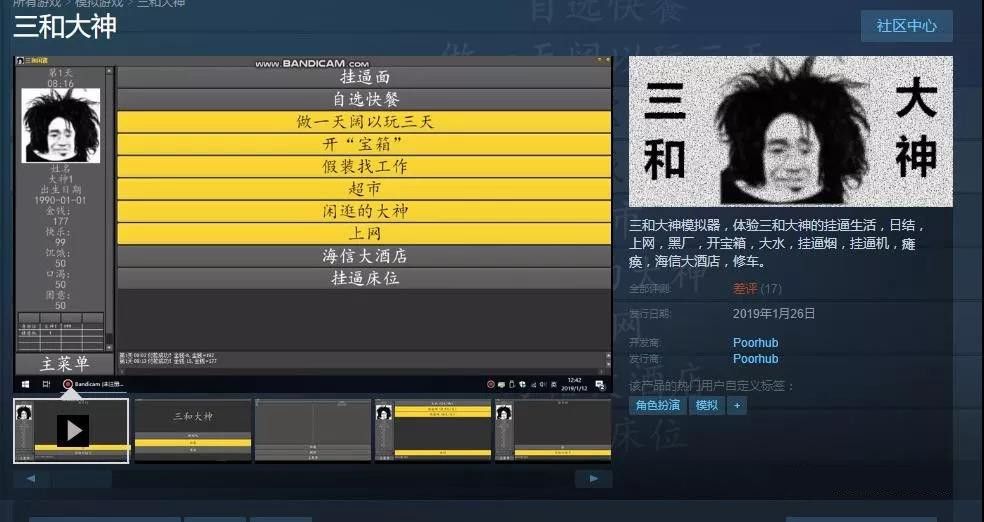Click the 第1天 day label in game
Image resolution: width=984 pixels, height=522 pixels.
coord(61,73)
